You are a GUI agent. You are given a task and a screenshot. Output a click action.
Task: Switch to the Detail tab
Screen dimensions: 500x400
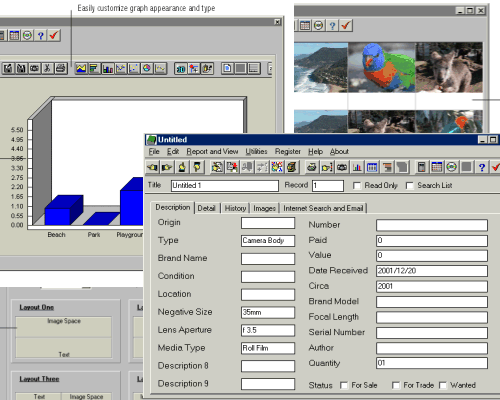tap(207, 208)
